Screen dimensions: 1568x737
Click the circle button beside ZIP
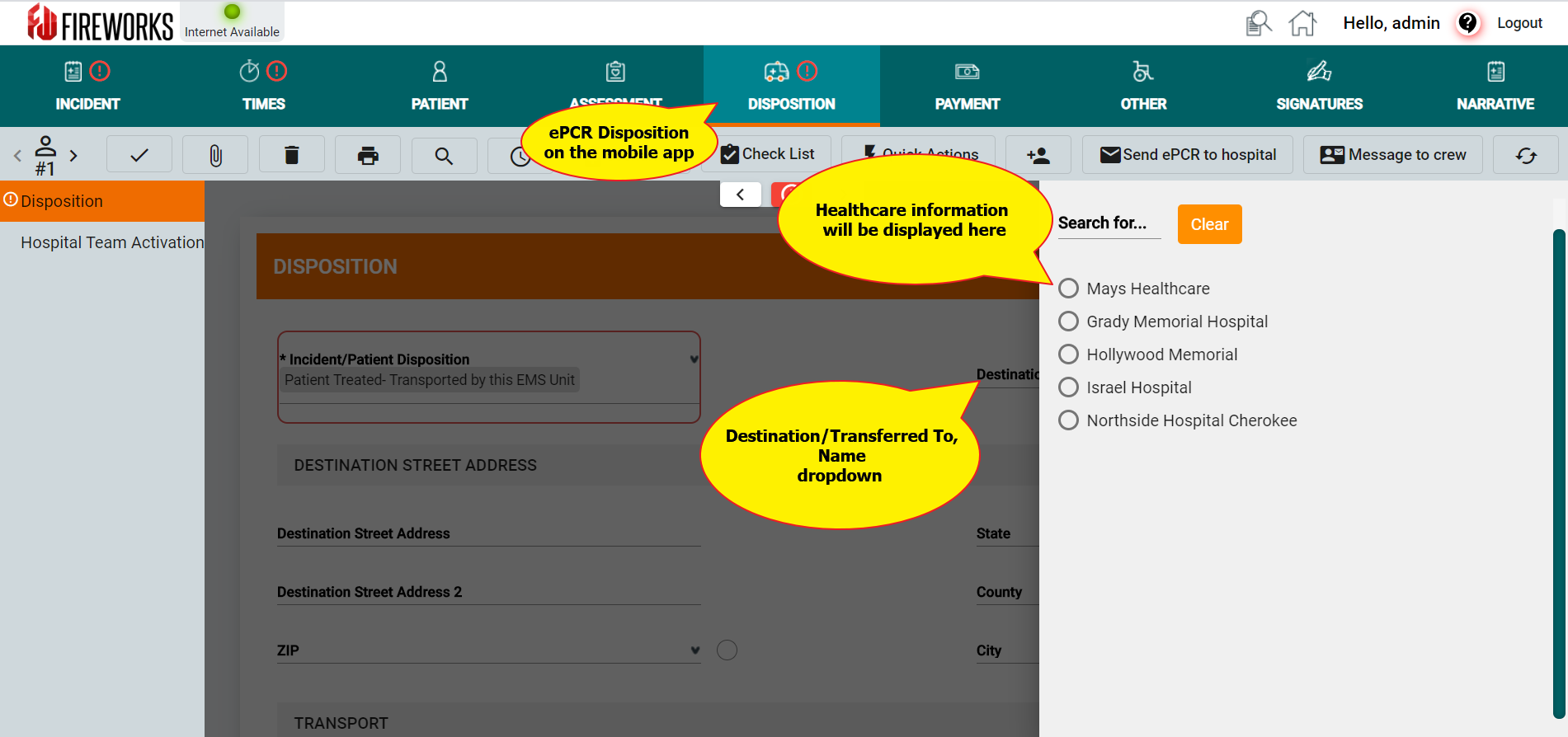coord(727,650)
